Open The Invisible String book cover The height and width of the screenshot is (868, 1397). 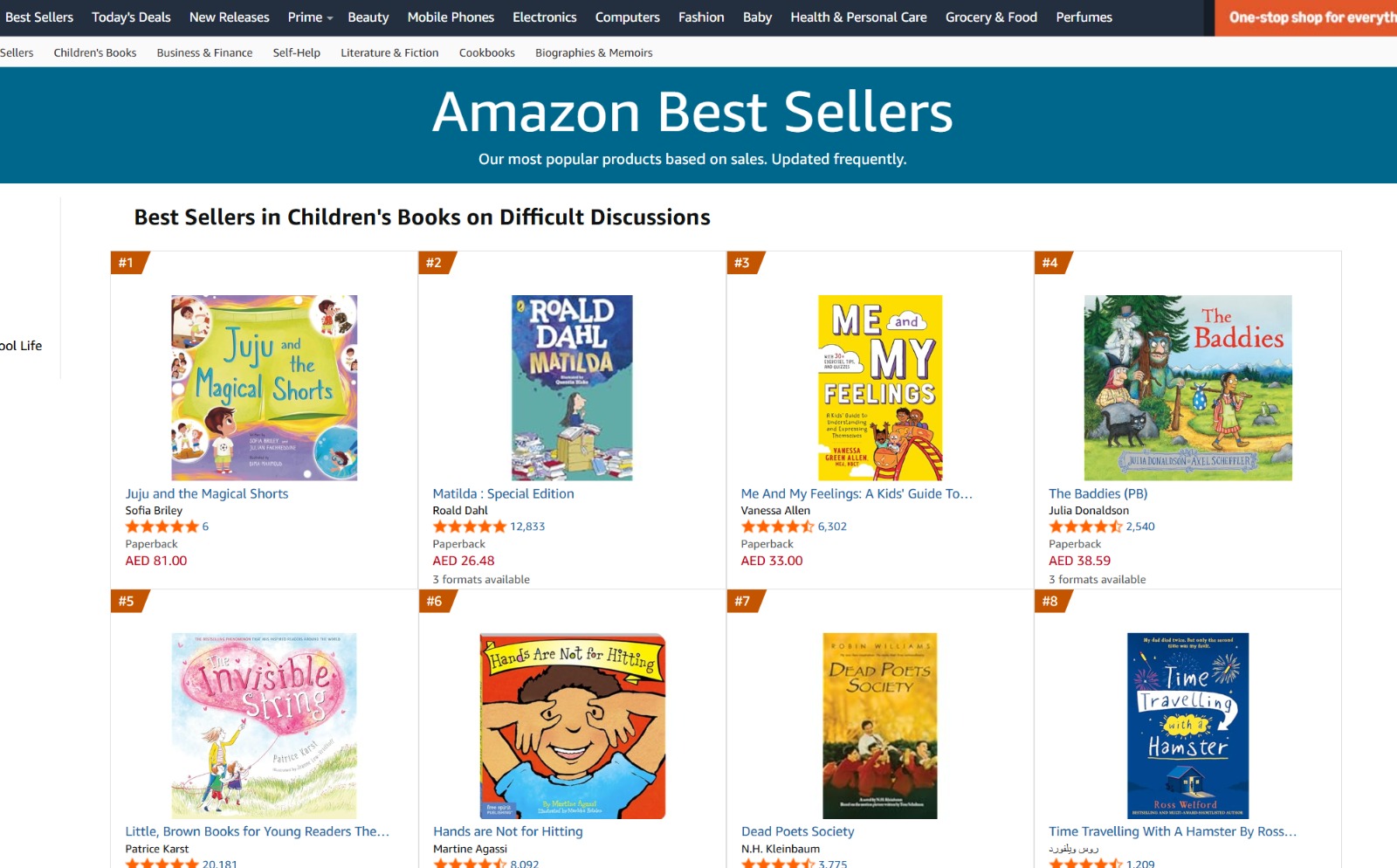click(x=264, y=726)
